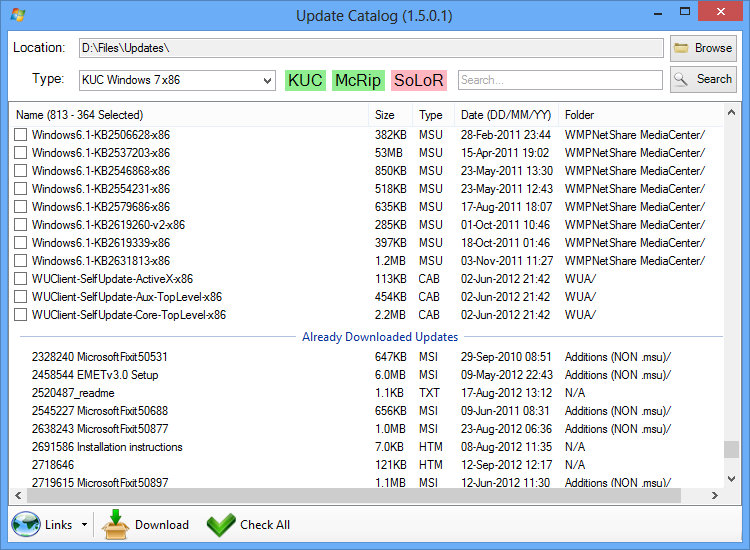Click 53MB size of KB2537203 row
This screenshot has width=750, height=550.
(x=388, y=153)
